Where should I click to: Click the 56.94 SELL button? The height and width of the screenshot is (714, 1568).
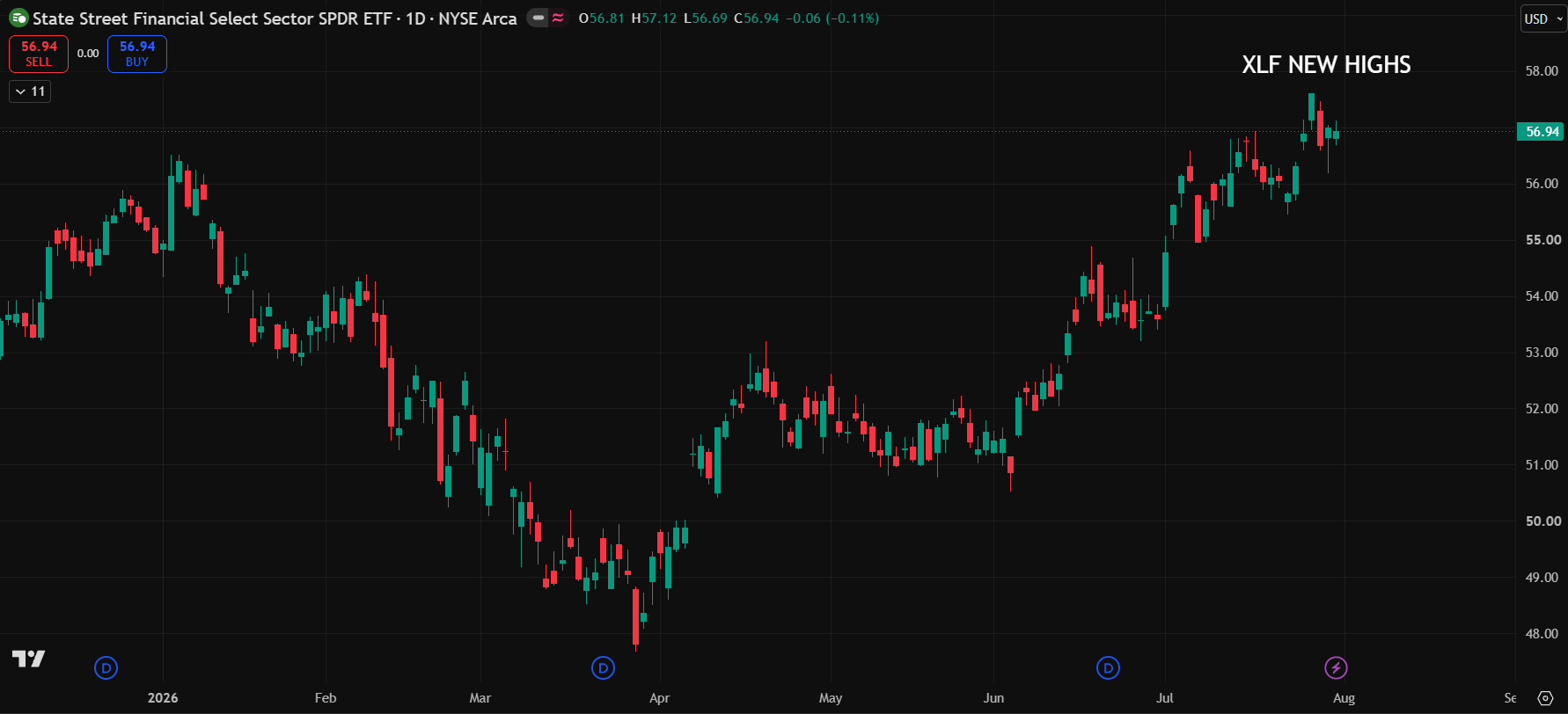39,54
